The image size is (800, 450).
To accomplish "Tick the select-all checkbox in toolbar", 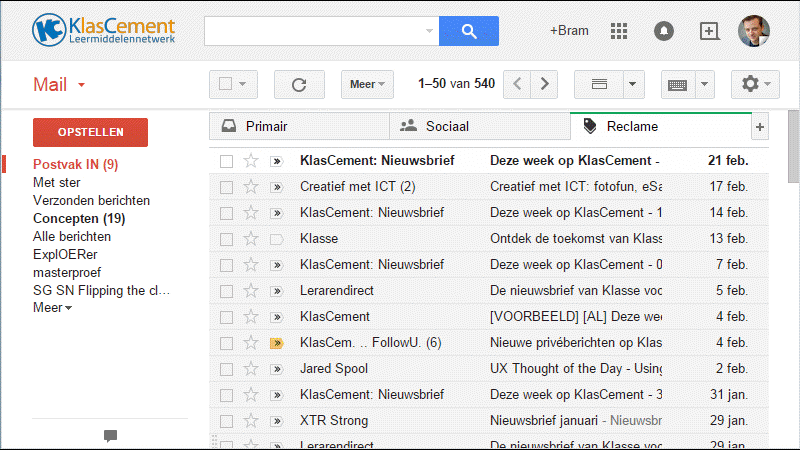I will click(226, 84).
